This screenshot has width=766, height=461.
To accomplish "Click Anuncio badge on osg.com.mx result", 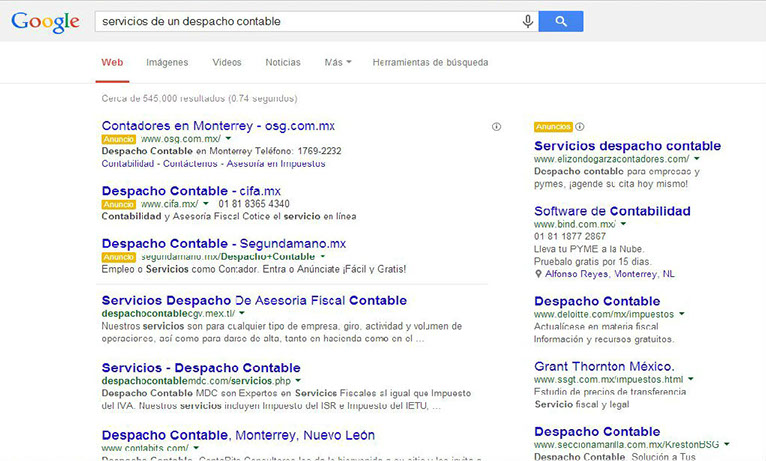I will click(119, 139).
